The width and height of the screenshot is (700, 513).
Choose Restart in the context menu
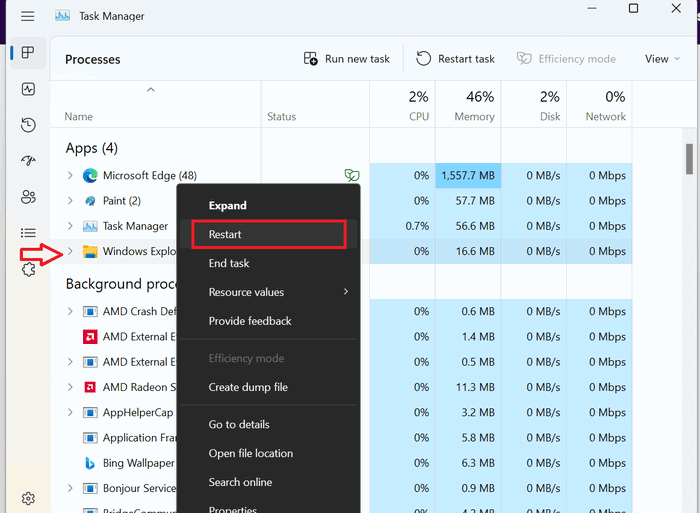coord(269,234)
